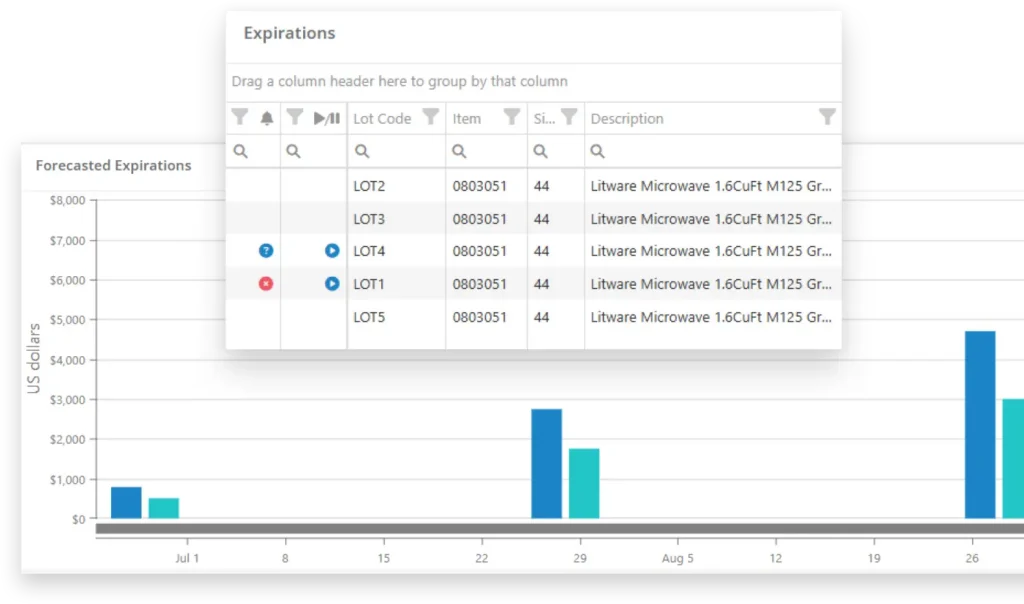
Task: Click the Litware Microwave description in the LOT5 row
Action: coord(711,317)
